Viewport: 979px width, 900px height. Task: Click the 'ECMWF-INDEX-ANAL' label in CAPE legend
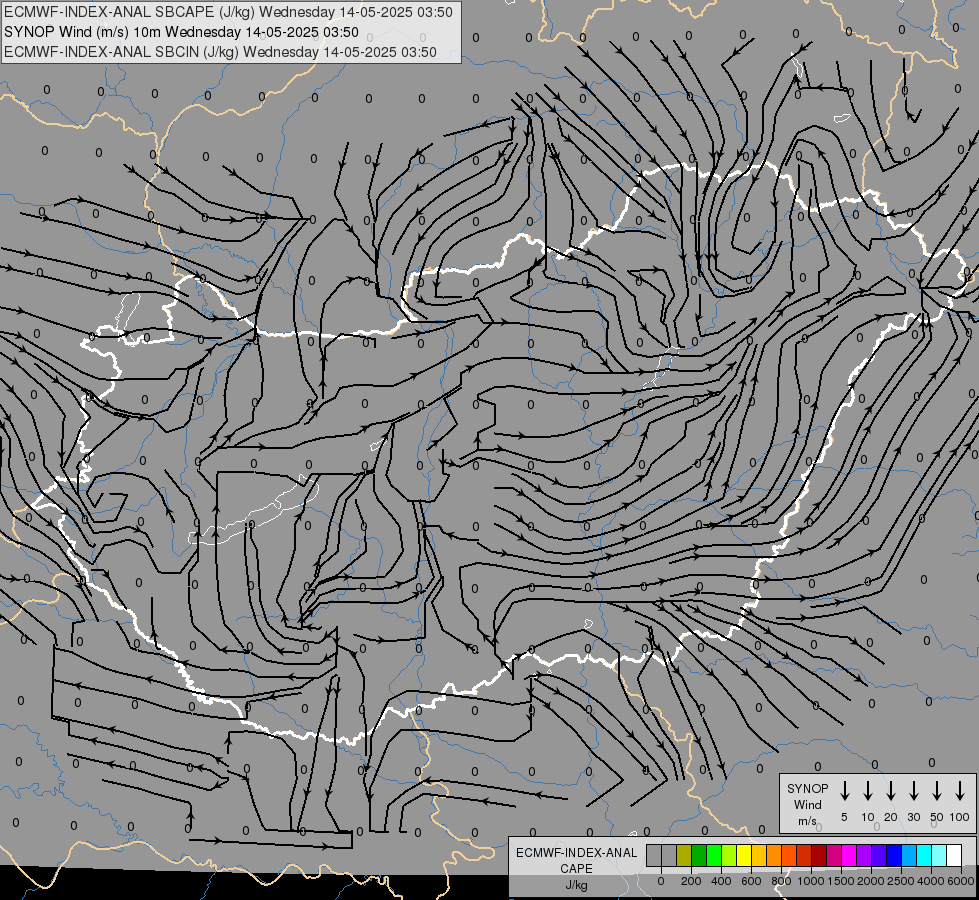pyautogui.click(x=576, y=853)
